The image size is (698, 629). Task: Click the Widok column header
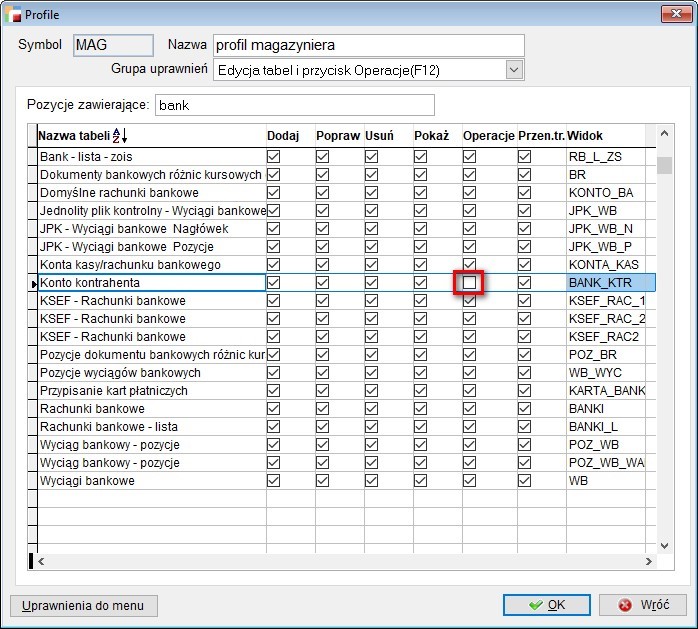pos(605,136)
